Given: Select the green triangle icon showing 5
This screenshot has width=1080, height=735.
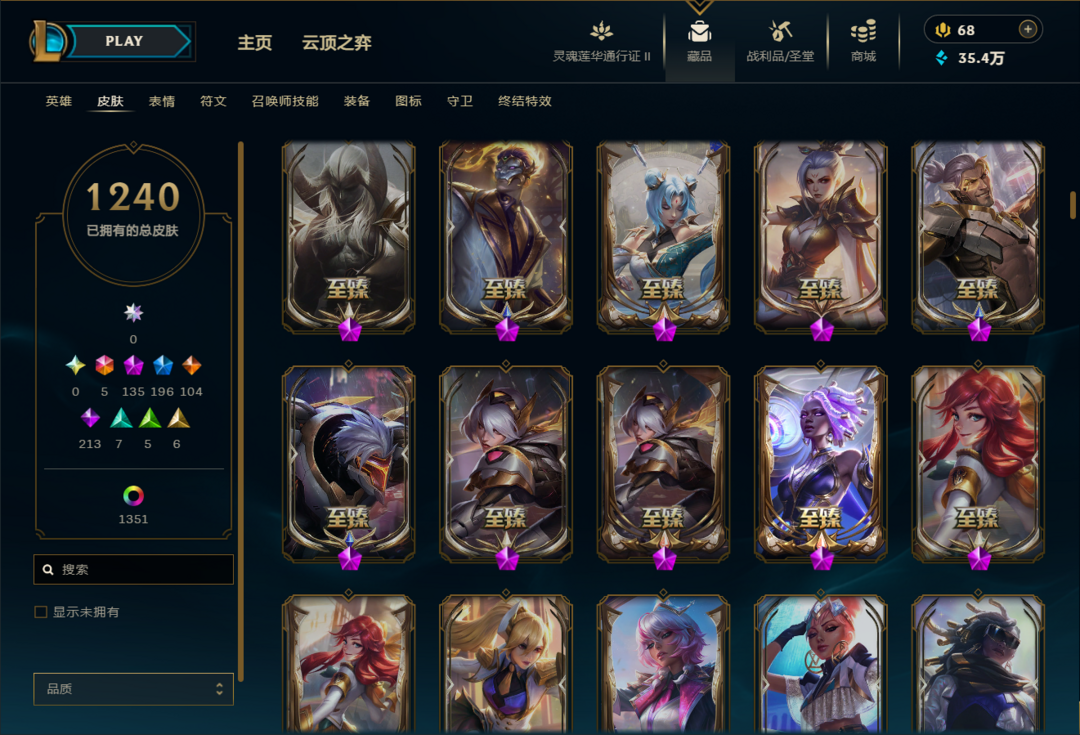Looking at the screenshot, I should tap(149, 418).
